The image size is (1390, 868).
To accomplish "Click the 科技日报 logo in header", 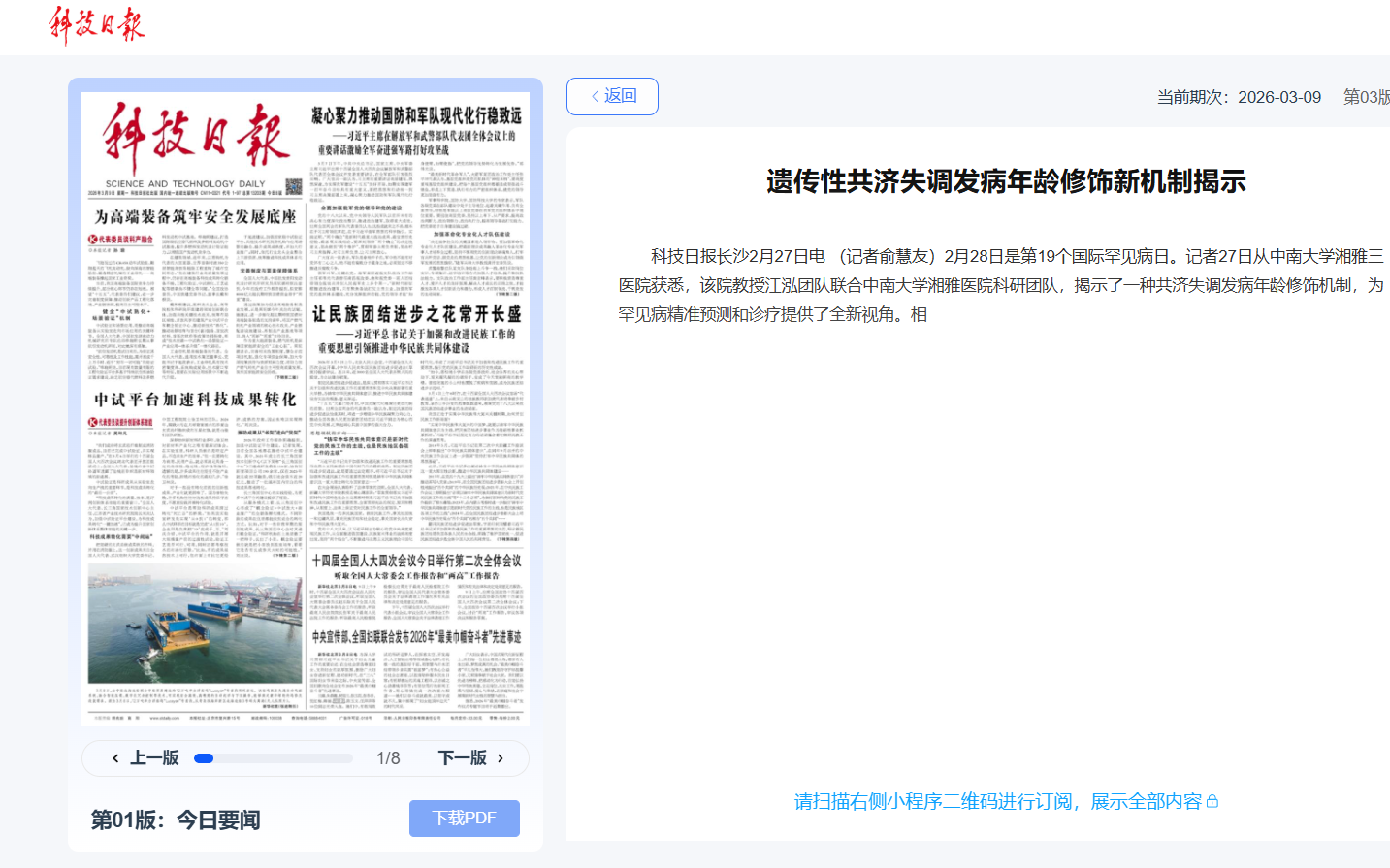I will (x=97, y=24).
